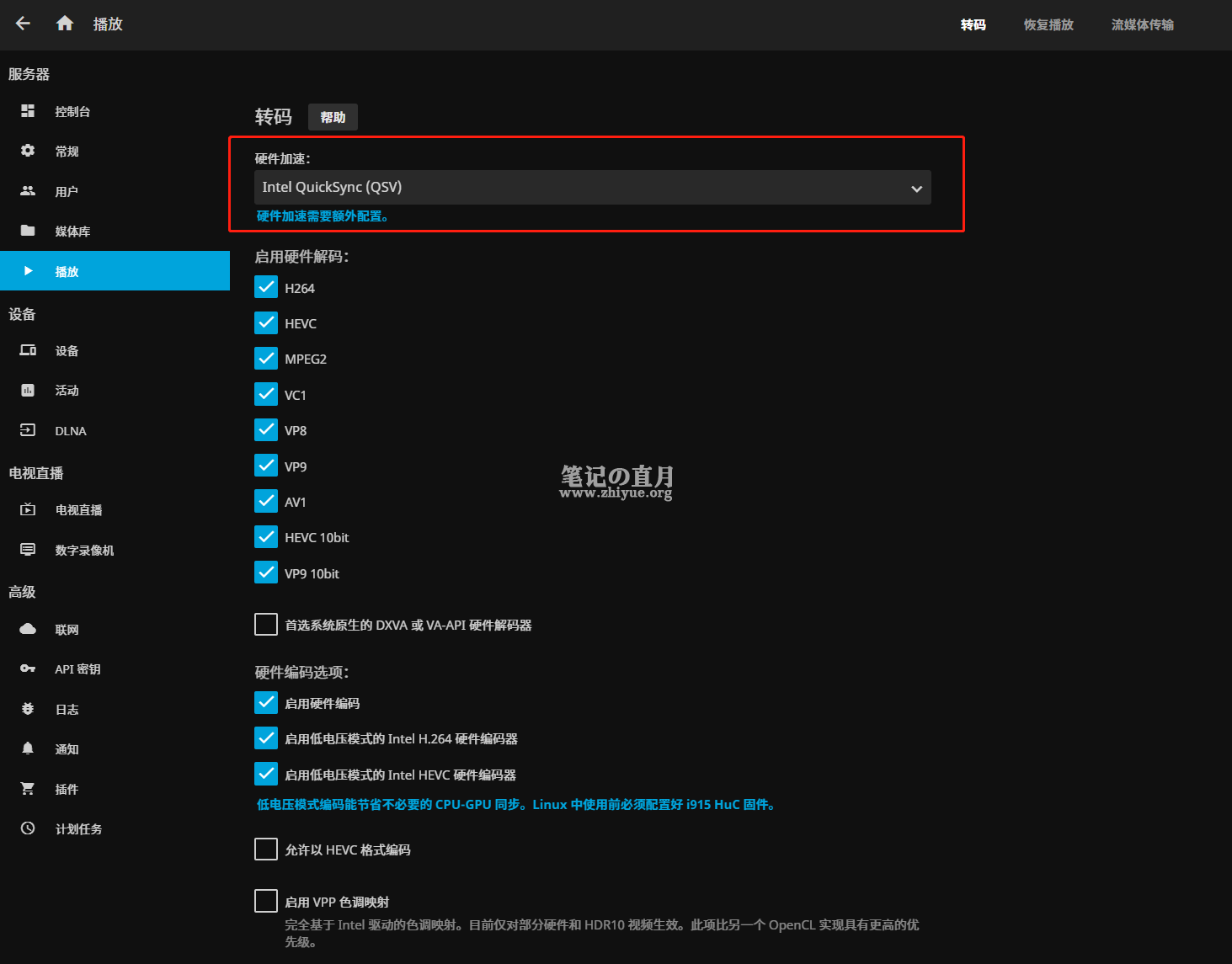Image resolution: width=1232 pixels, height=964 pixels.
Task: Enable 允许以 HEVC 格式编码 option
Action: click(x=265, y=849)
